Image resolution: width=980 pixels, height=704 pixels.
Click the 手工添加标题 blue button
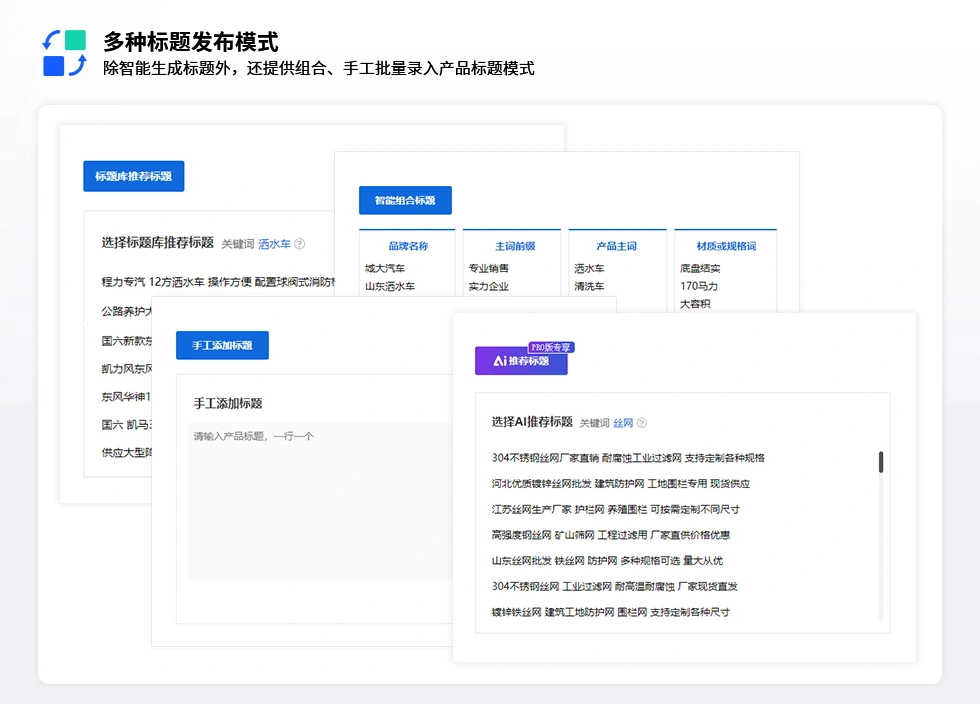(222, 345)
